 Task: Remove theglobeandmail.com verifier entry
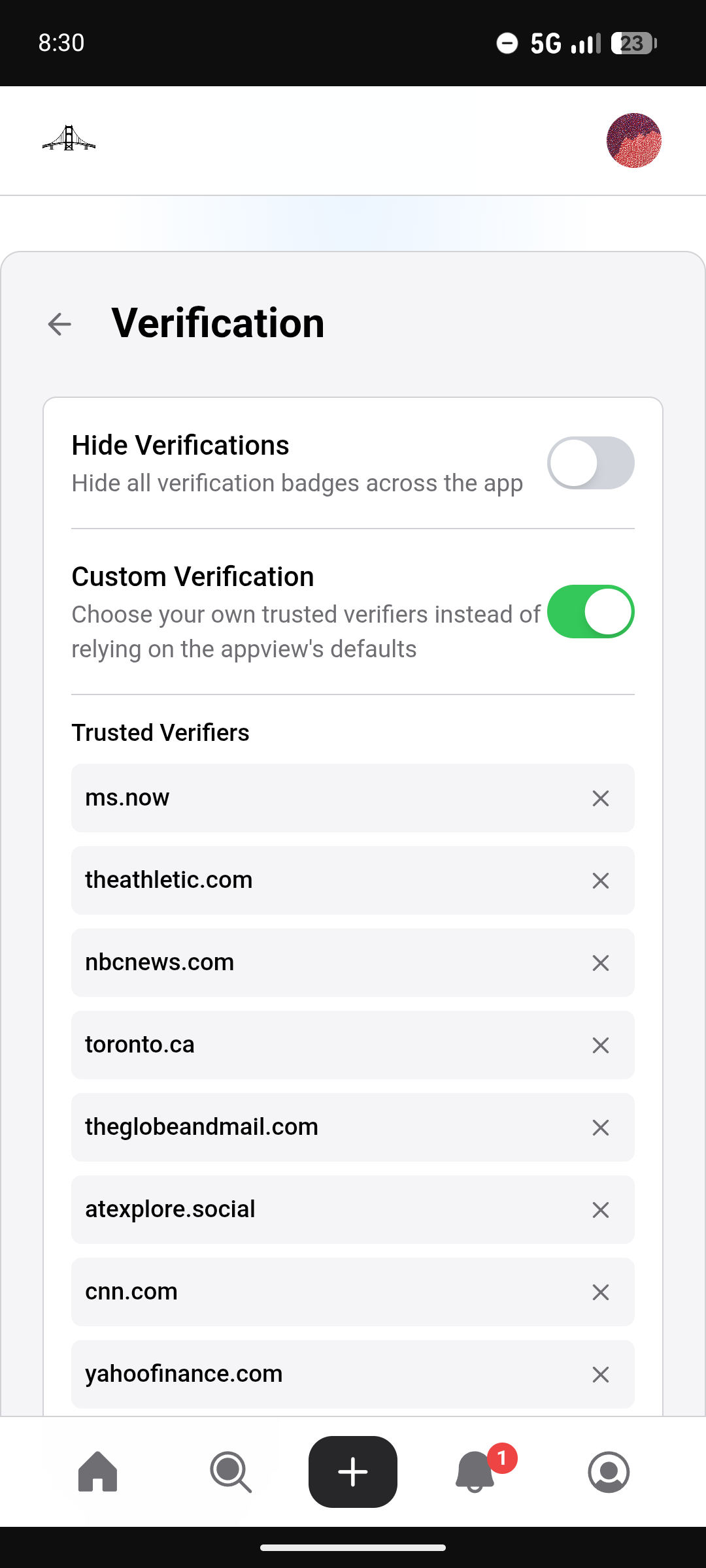600,1128
